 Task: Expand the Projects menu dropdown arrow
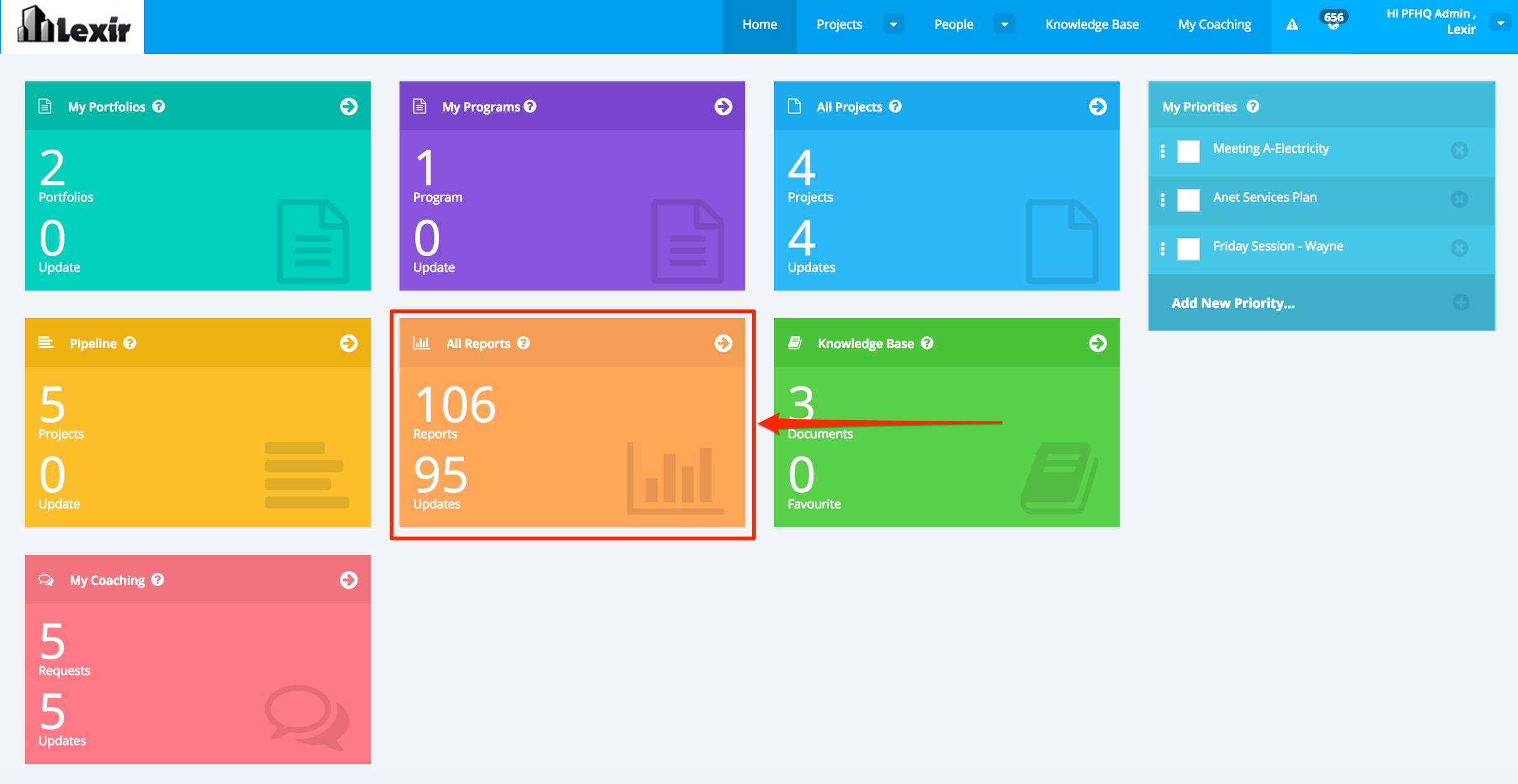pyautogui.click(x=894, y=24)
